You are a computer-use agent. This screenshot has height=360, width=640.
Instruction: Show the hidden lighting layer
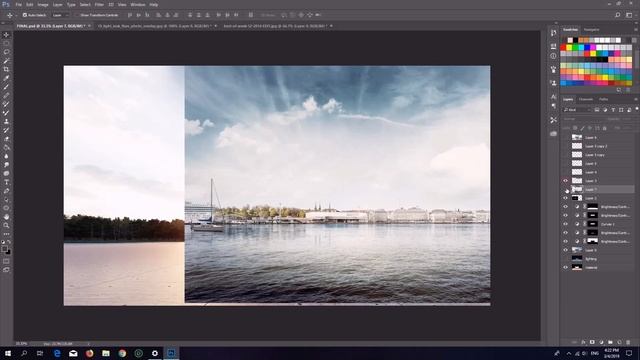565,259
